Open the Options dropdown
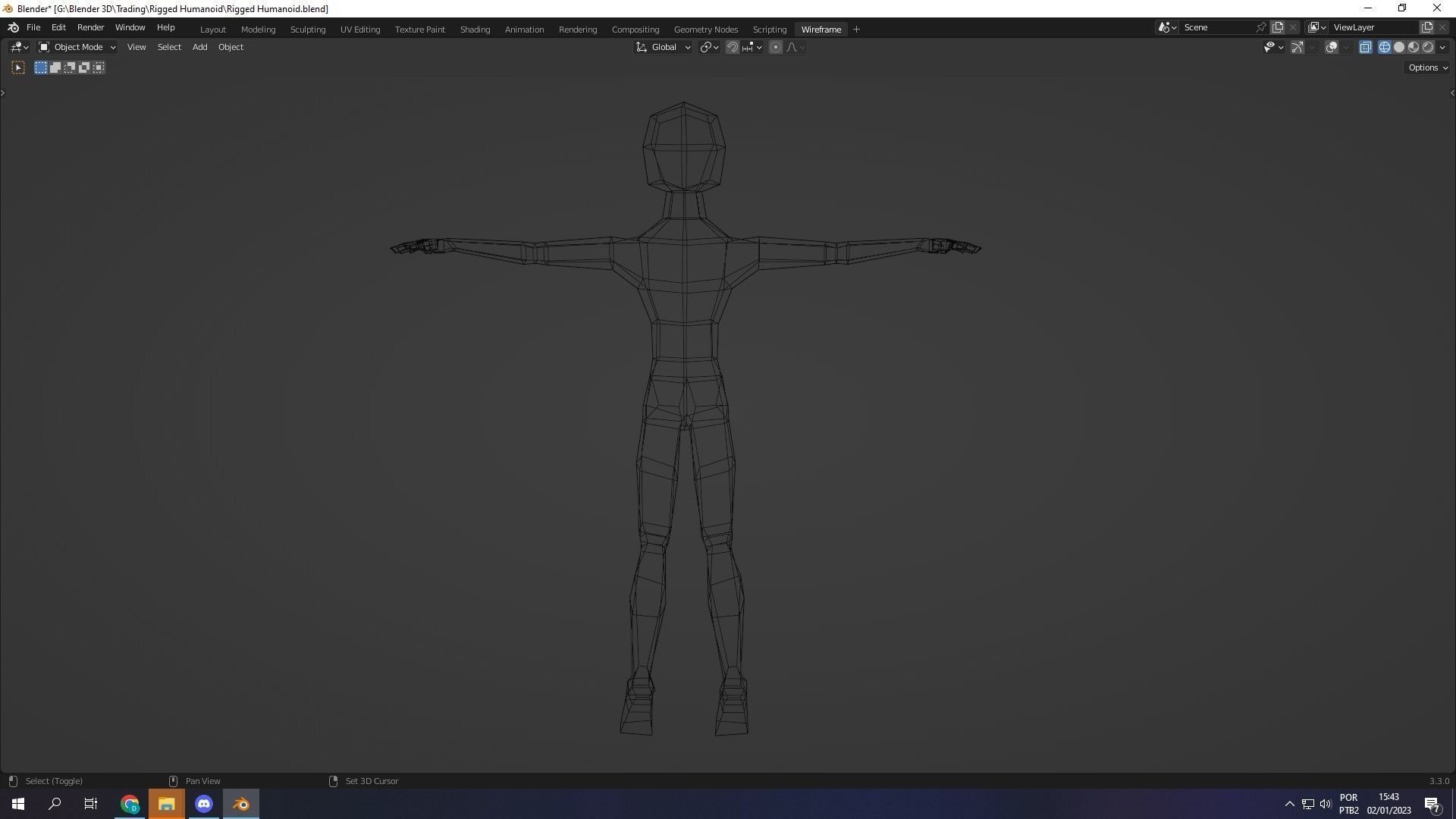1456x819 pixels. click(x=1427, y=67)
